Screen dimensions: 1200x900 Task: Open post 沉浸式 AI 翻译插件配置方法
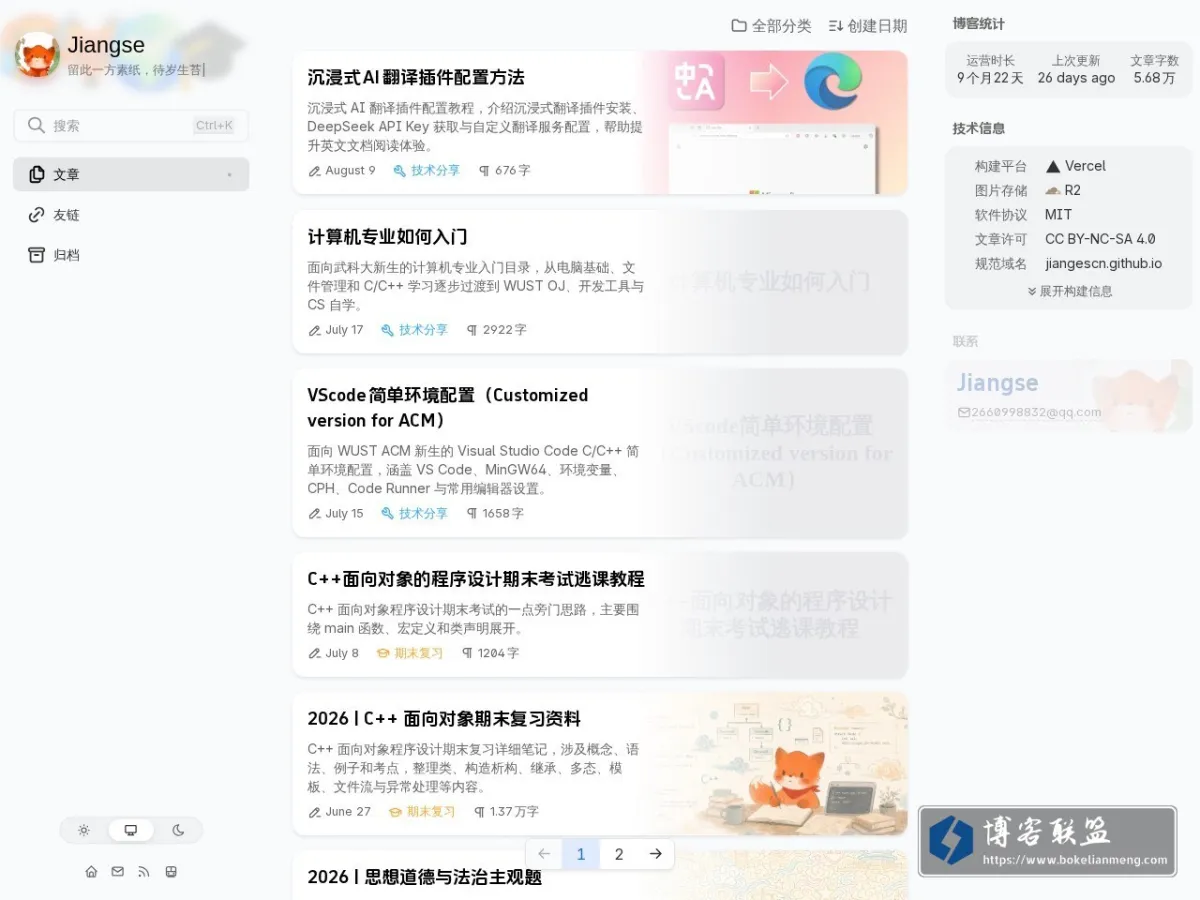[x=416, y=78]
